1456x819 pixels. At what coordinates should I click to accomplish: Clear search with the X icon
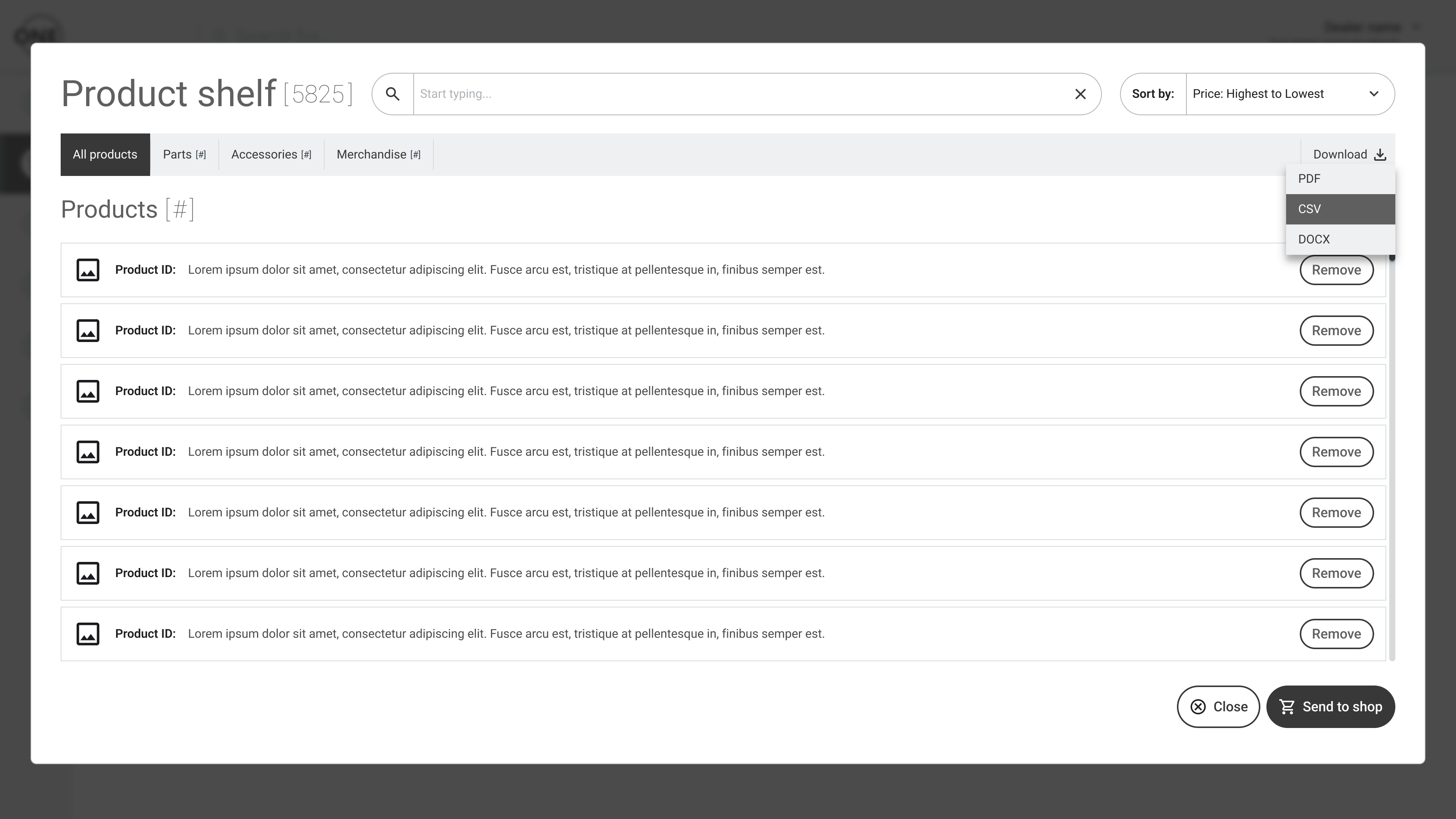point(1080,94)
